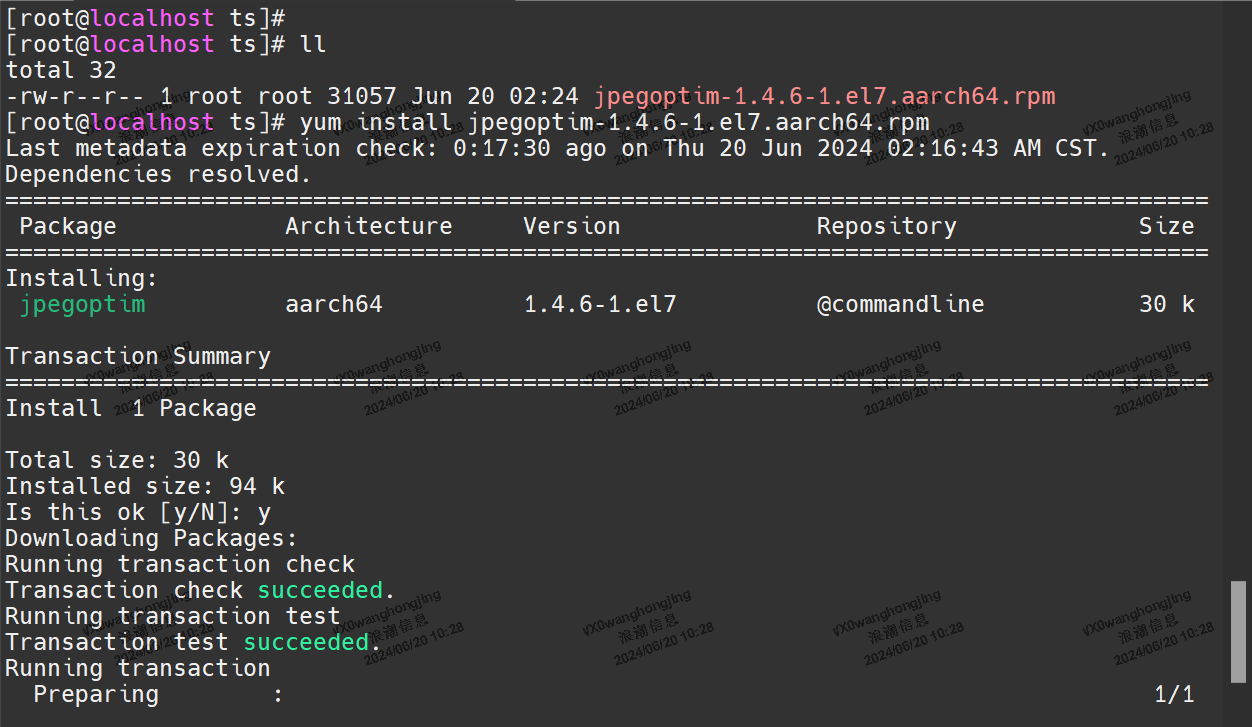Click the 'Dependencies resolved.' line

click(159, 175)
